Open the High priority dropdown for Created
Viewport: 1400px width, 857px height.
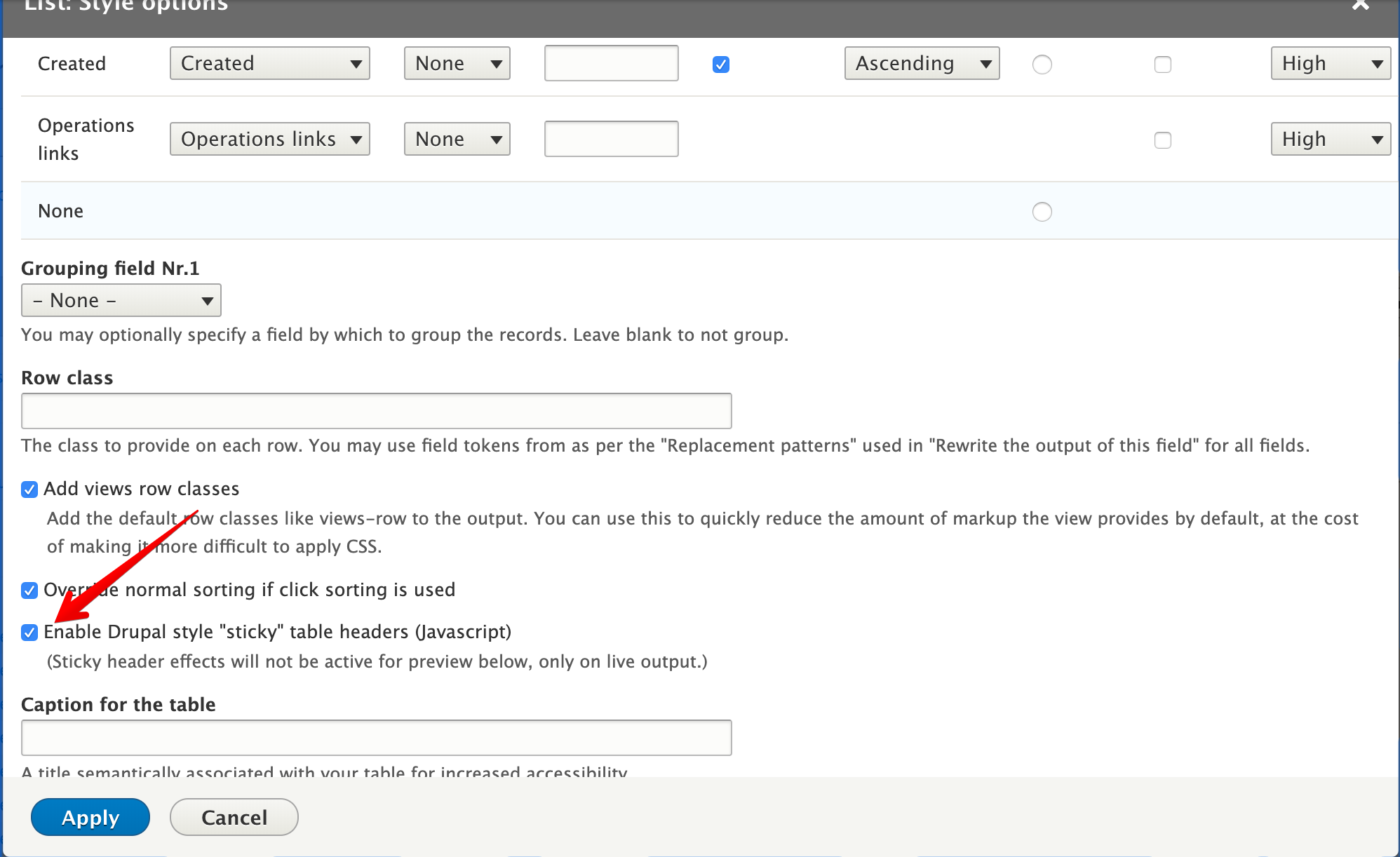pos(1330,63)
